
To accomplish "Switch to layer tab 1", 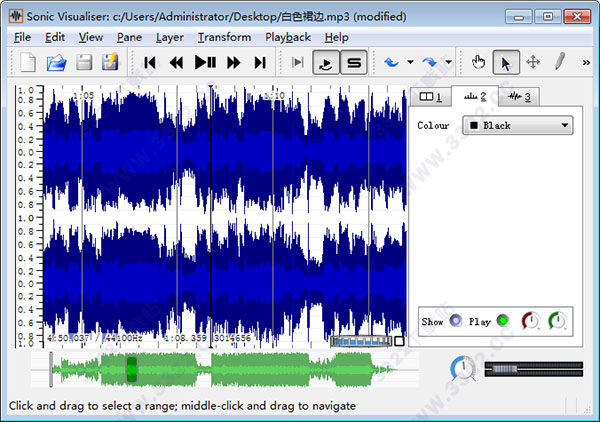I will pyautogui.click(x=430, y=97).
